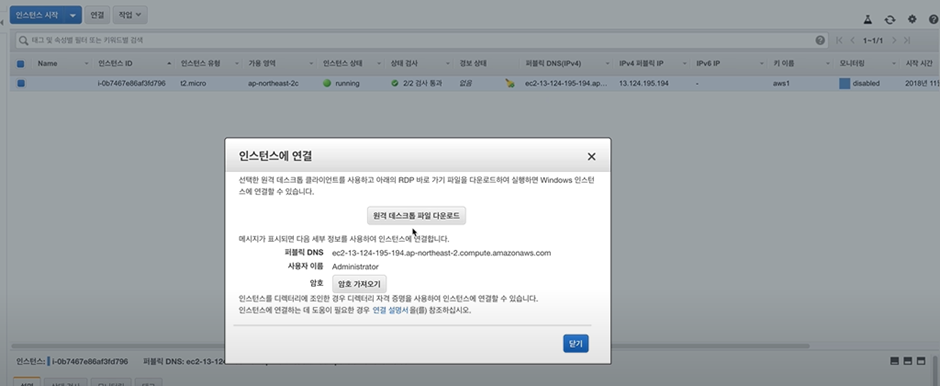This screenshot has width=940, height=386.
Task: Open the IPv4 퍼블릭 IP column arrow
Action: coord(685,64)
